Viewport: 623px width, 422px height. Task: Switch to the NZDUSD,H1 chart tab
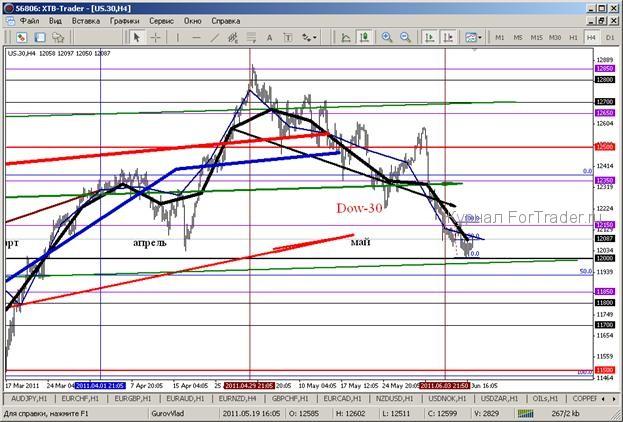[x=395, y=399]
